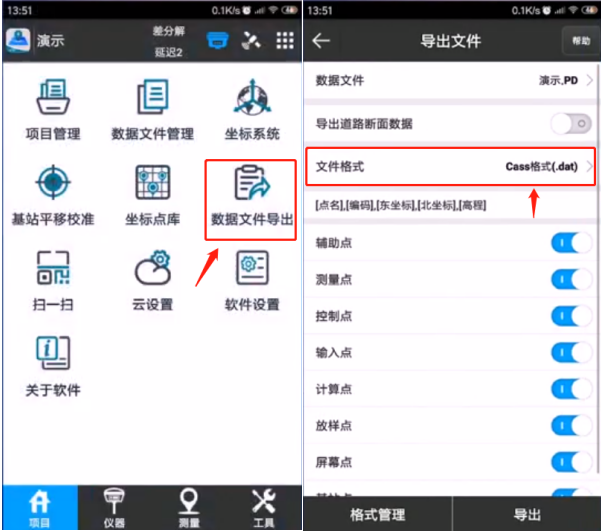Switch to 测量 bottom tab
Image resolution: width=601 pixels, height=531 pixels.
pyautogui.click(x=188, y=508)
